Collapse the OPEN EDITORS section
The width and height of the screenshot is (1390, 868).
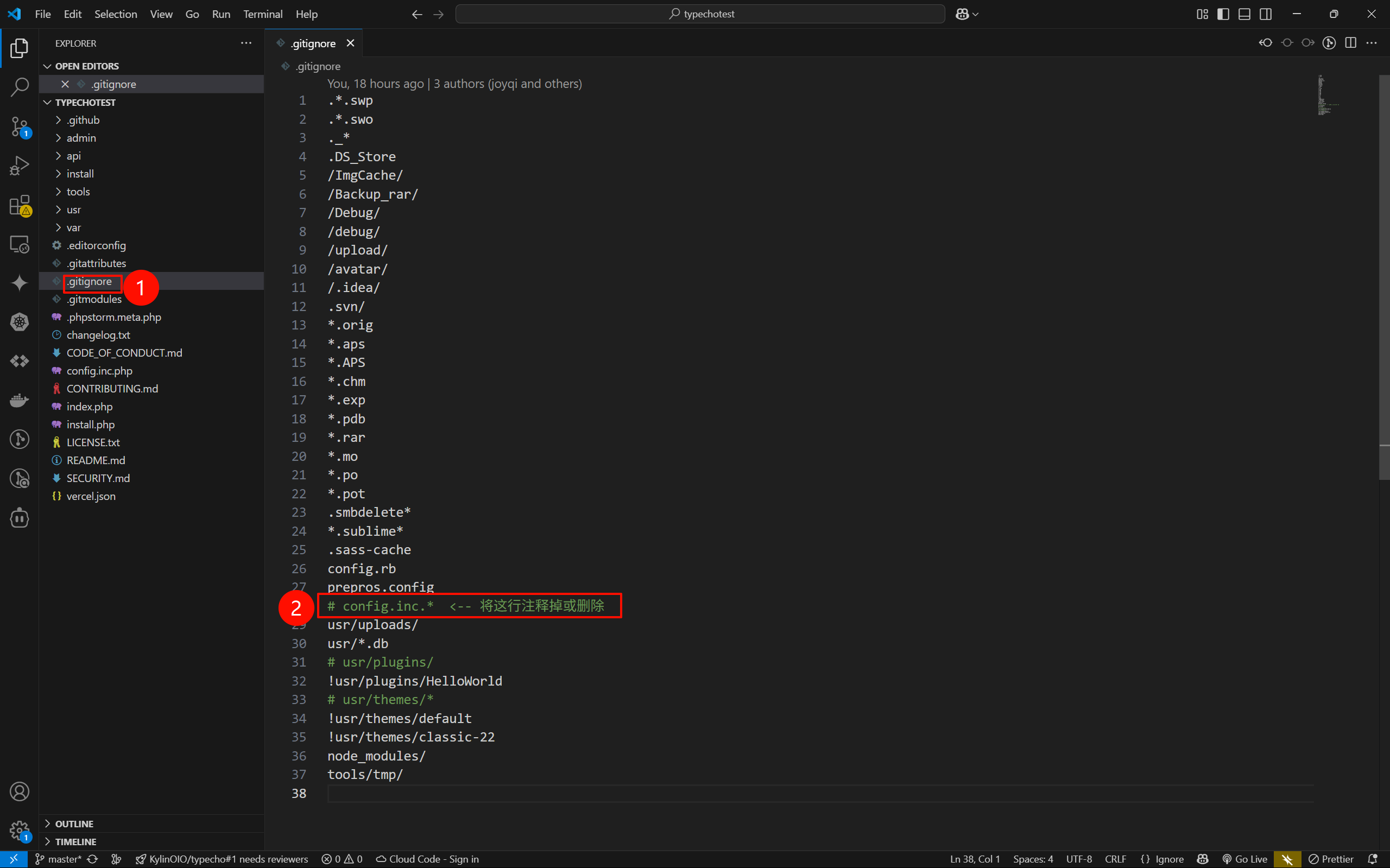point(86,66)
